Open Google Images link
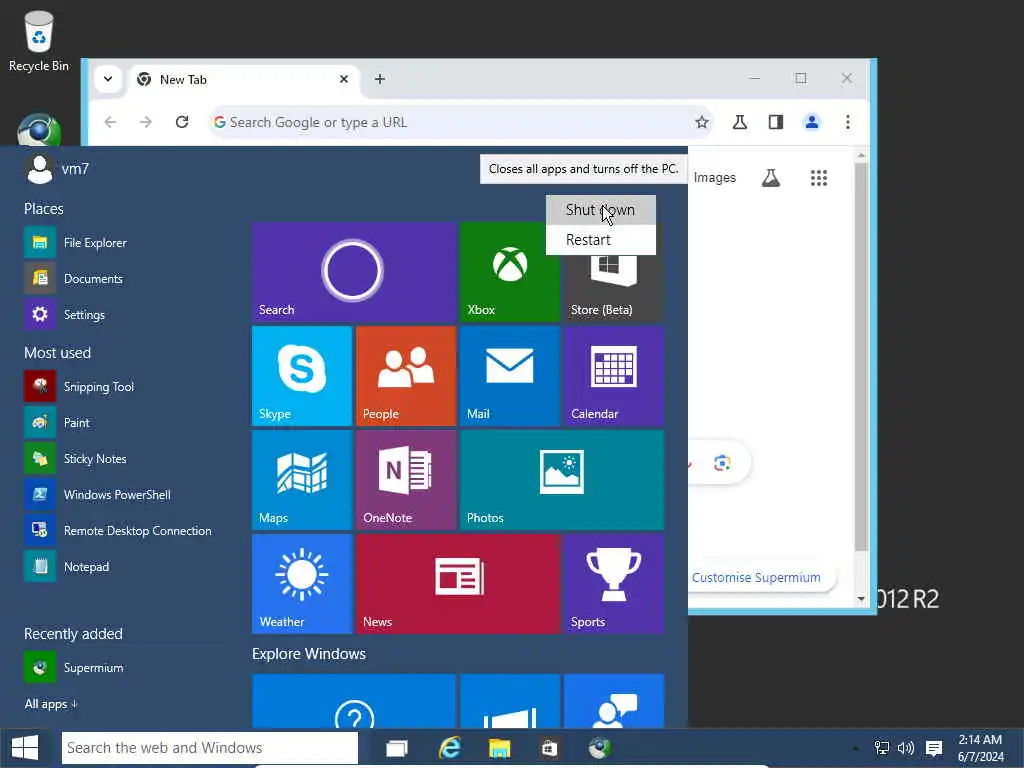Viewport: 1024px width, 768px height. (714, 178)
